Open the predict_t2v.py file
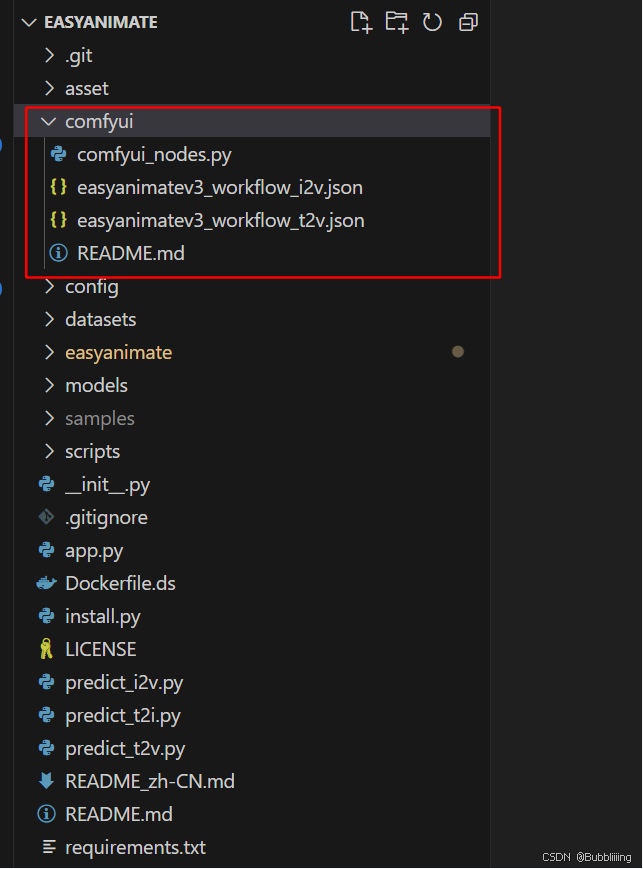 click(x=125, y=749)
